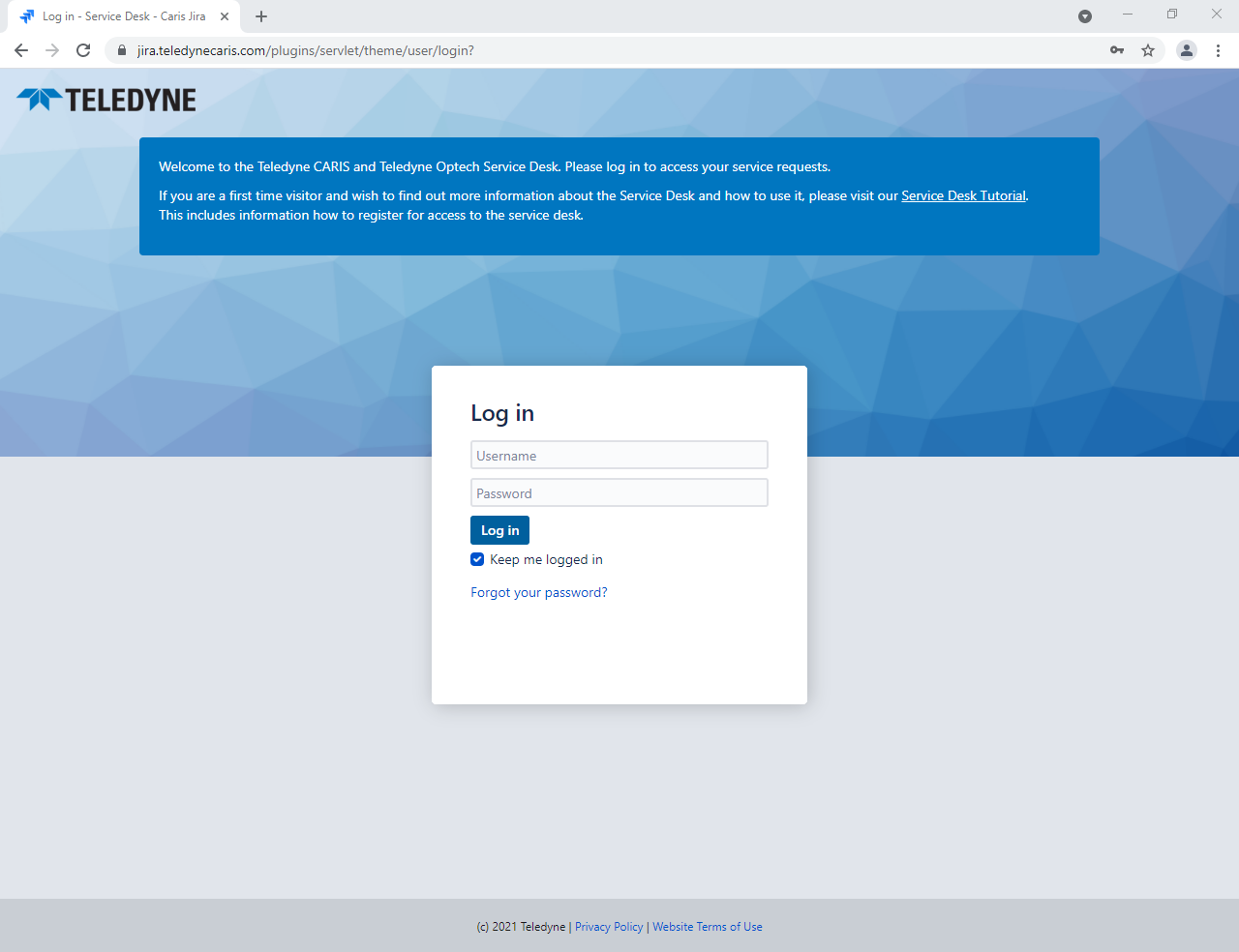Open Website Terms of Use link
This screenshot has width=1239, height=952.
click(x=708, y=927)
